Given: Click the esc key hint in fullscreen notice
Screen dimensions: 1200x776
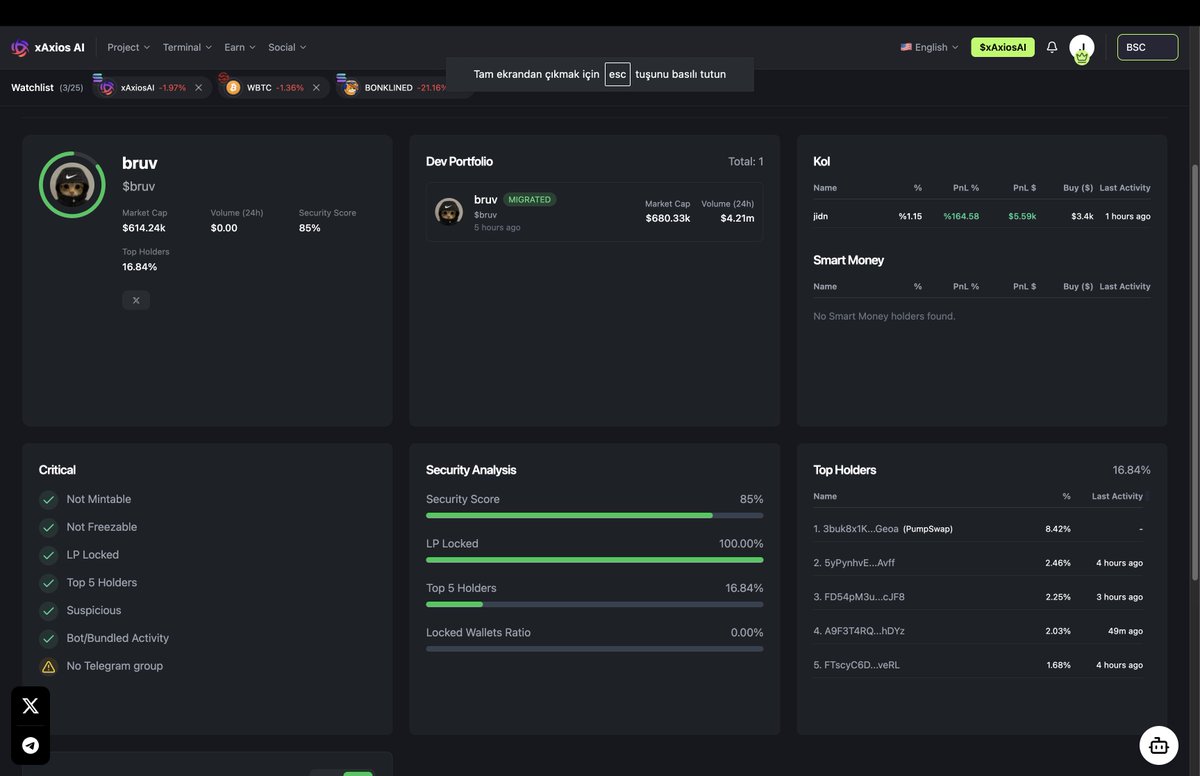Looking at the screenshot, I should pyautogui.click(x=618, y=74).
